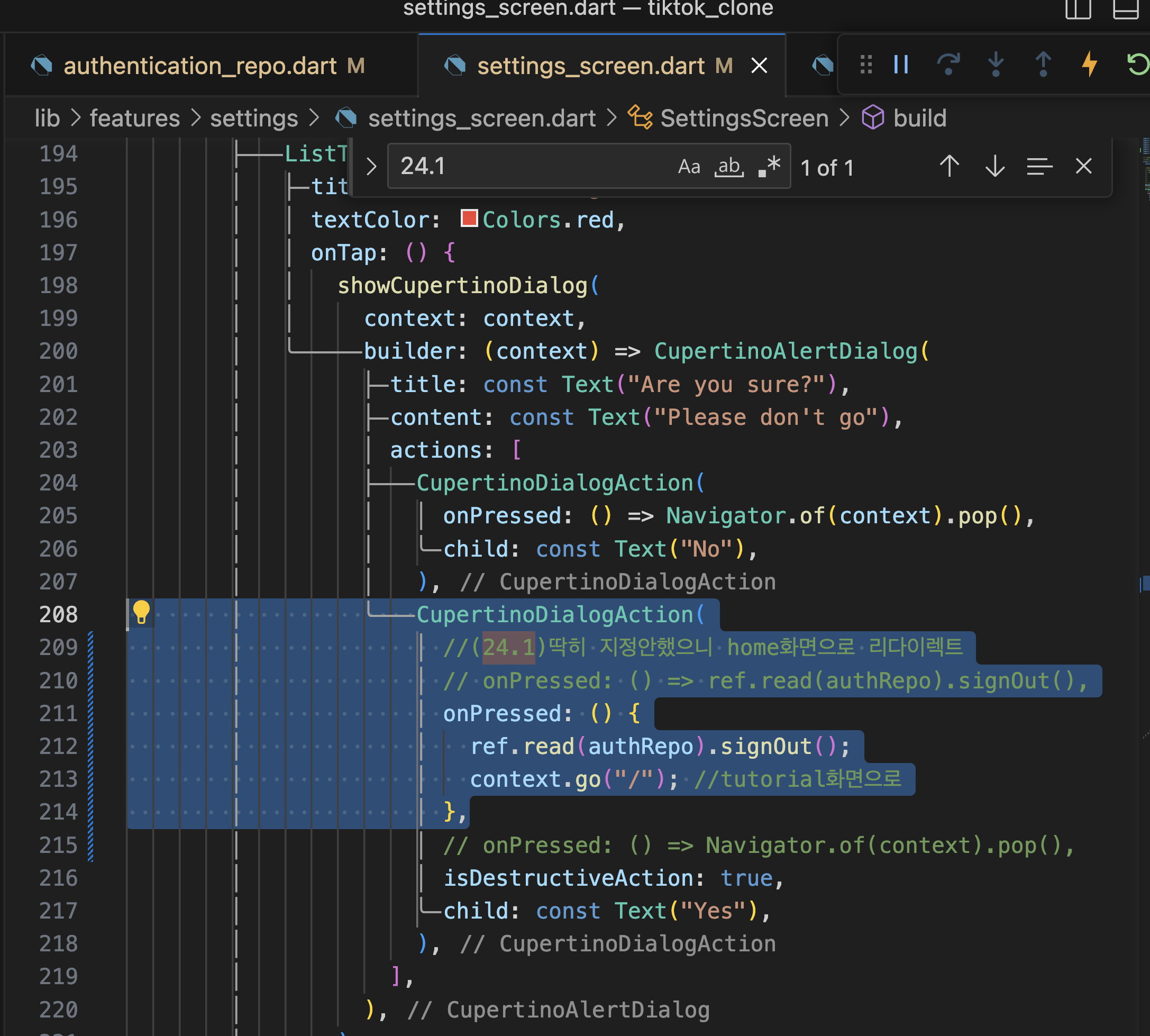Pause the debug session
Viewport: 1150px width, 1036px height.
(x=901, y=65)
